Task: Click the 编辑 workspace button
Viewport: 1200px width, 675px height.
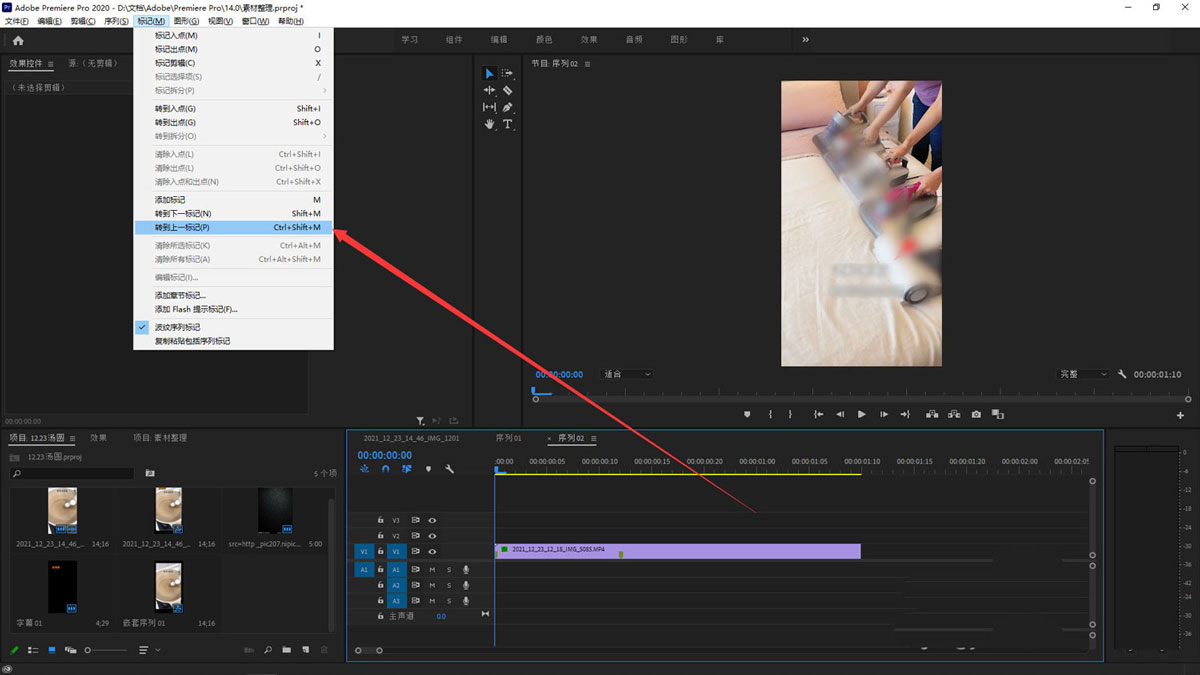Action: [498, 40]
